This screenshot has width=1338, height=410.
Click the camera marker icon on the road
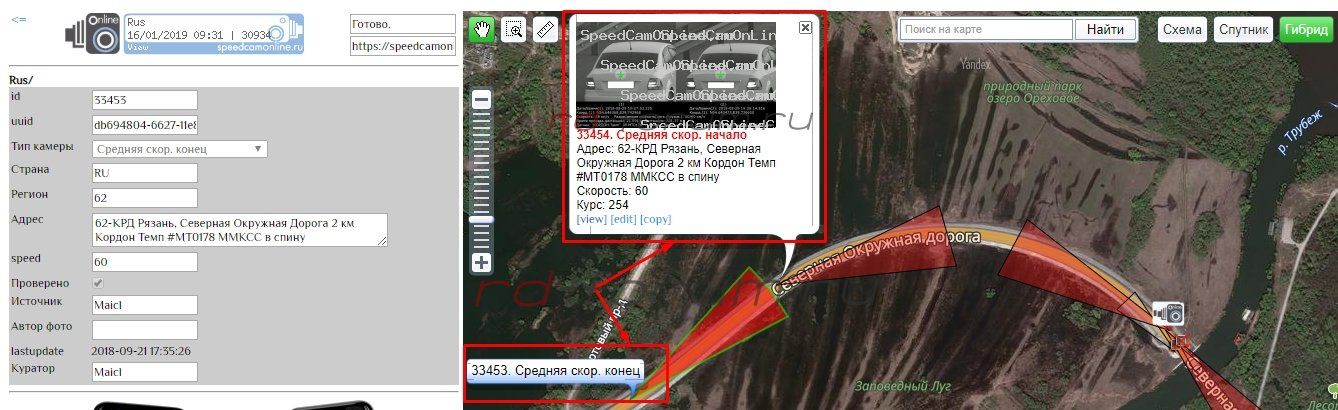coord(1168,314)
